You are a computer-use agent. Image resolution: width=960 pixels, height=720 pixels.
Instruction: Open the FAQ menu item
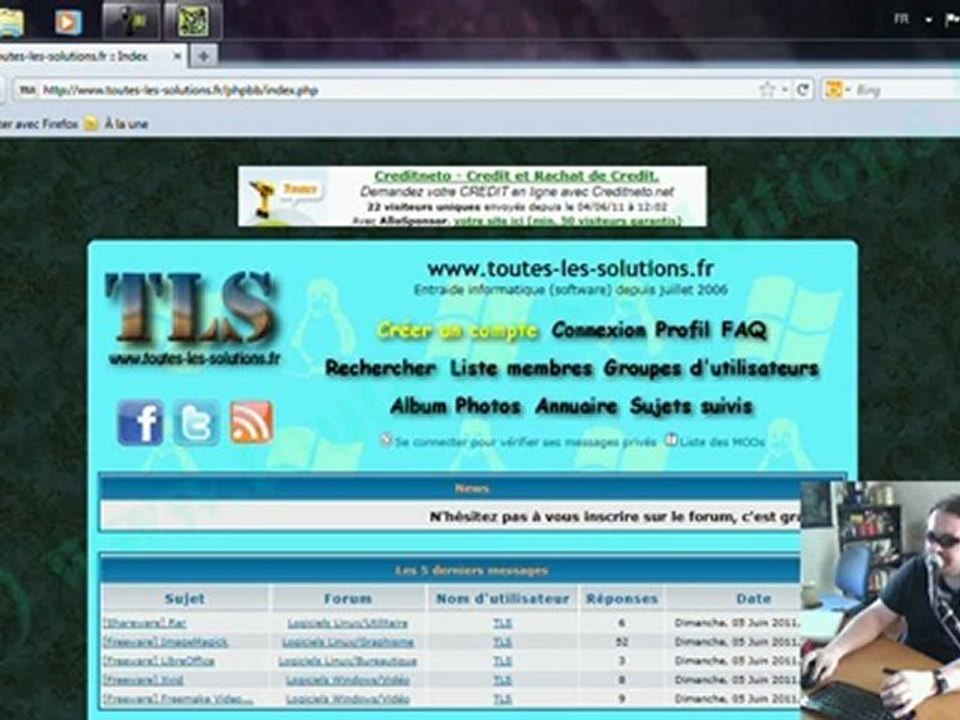744,330
